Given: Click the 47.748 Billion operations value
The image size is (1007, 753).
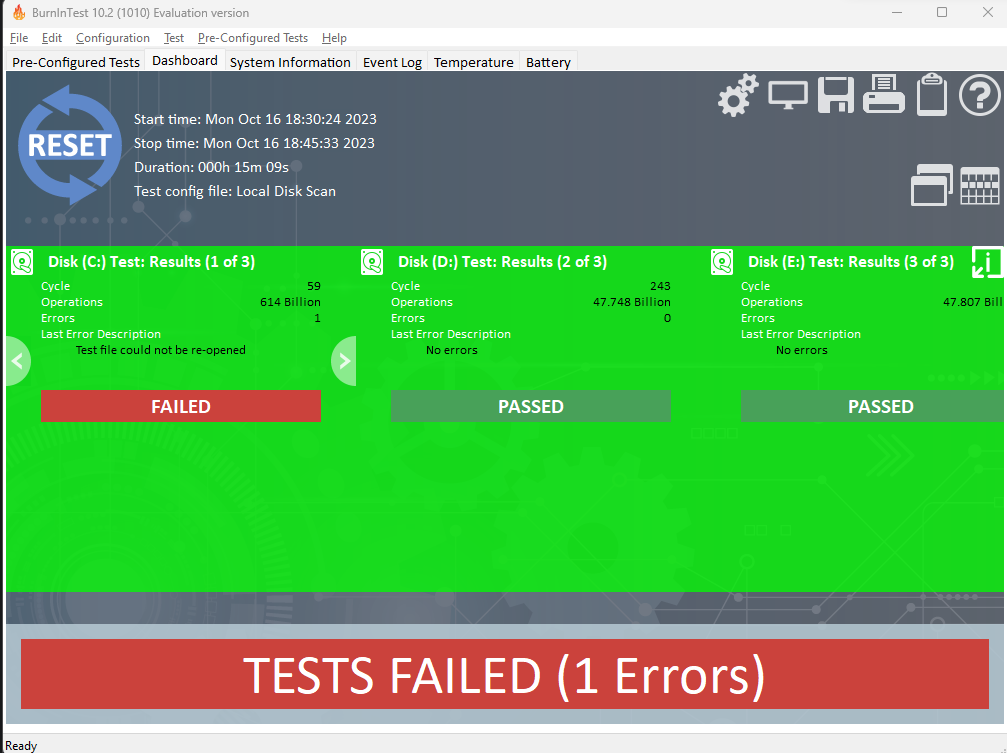Looking at the screenshot, I should tap(632, 302).
